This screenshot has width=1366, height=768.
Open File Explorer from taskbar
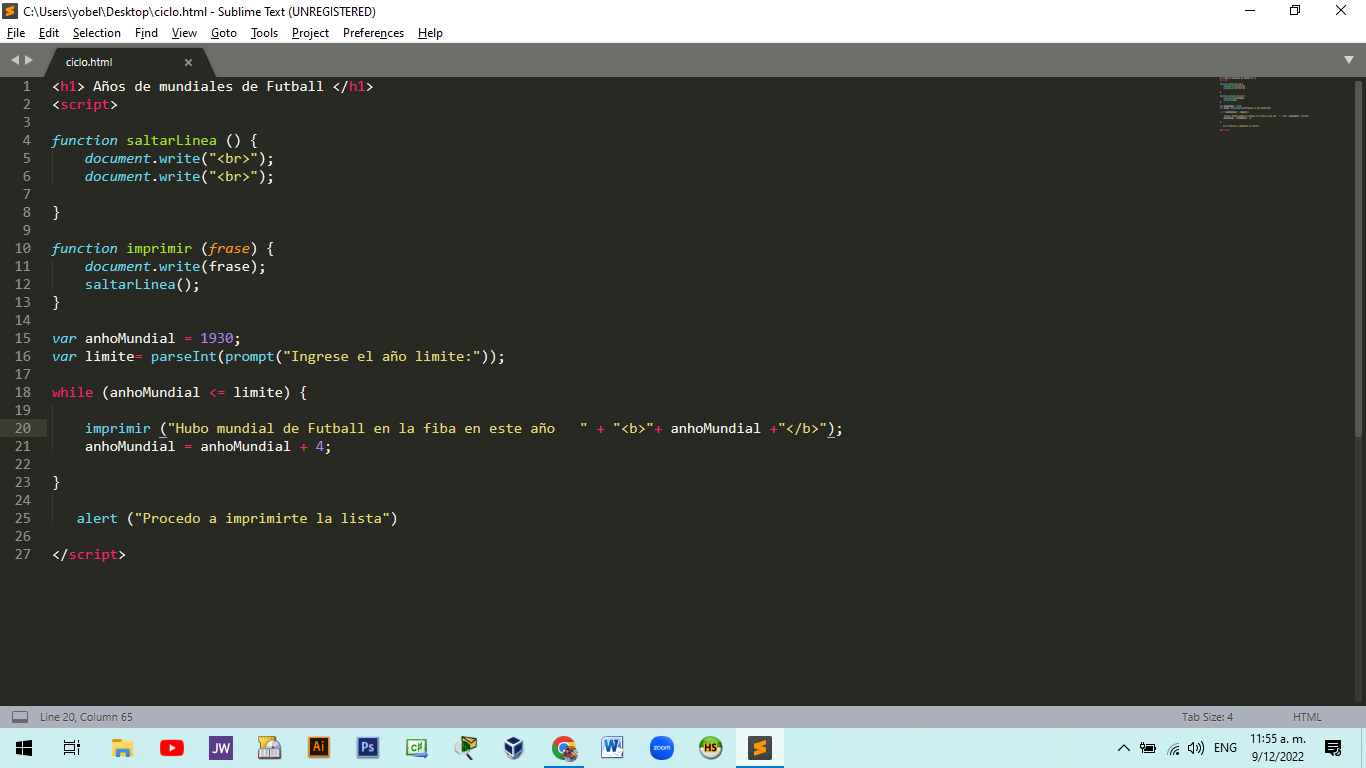122,748
